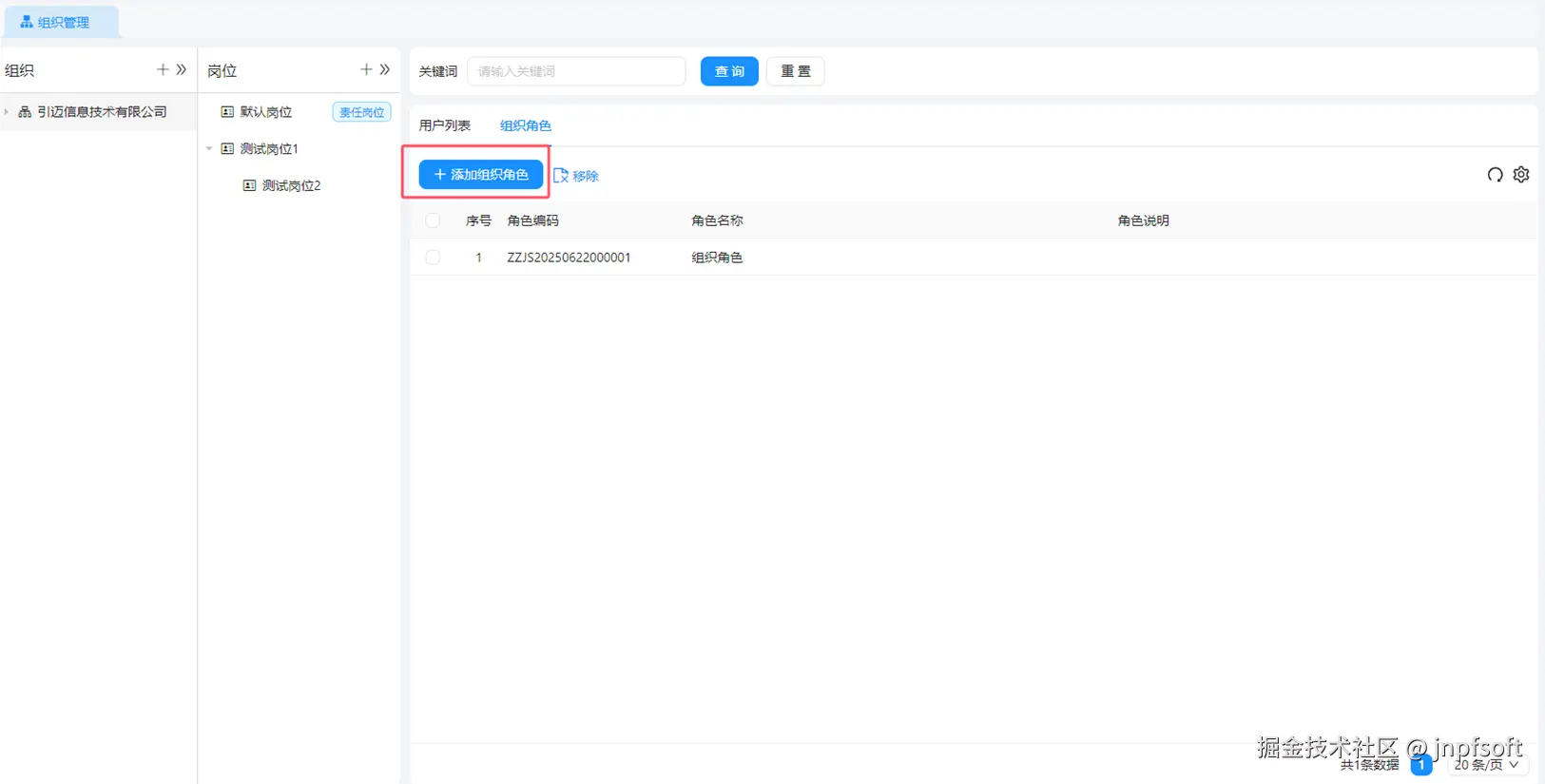
Task: Select 引迈信息技术有限公司 organization
Action: (102, 111)
